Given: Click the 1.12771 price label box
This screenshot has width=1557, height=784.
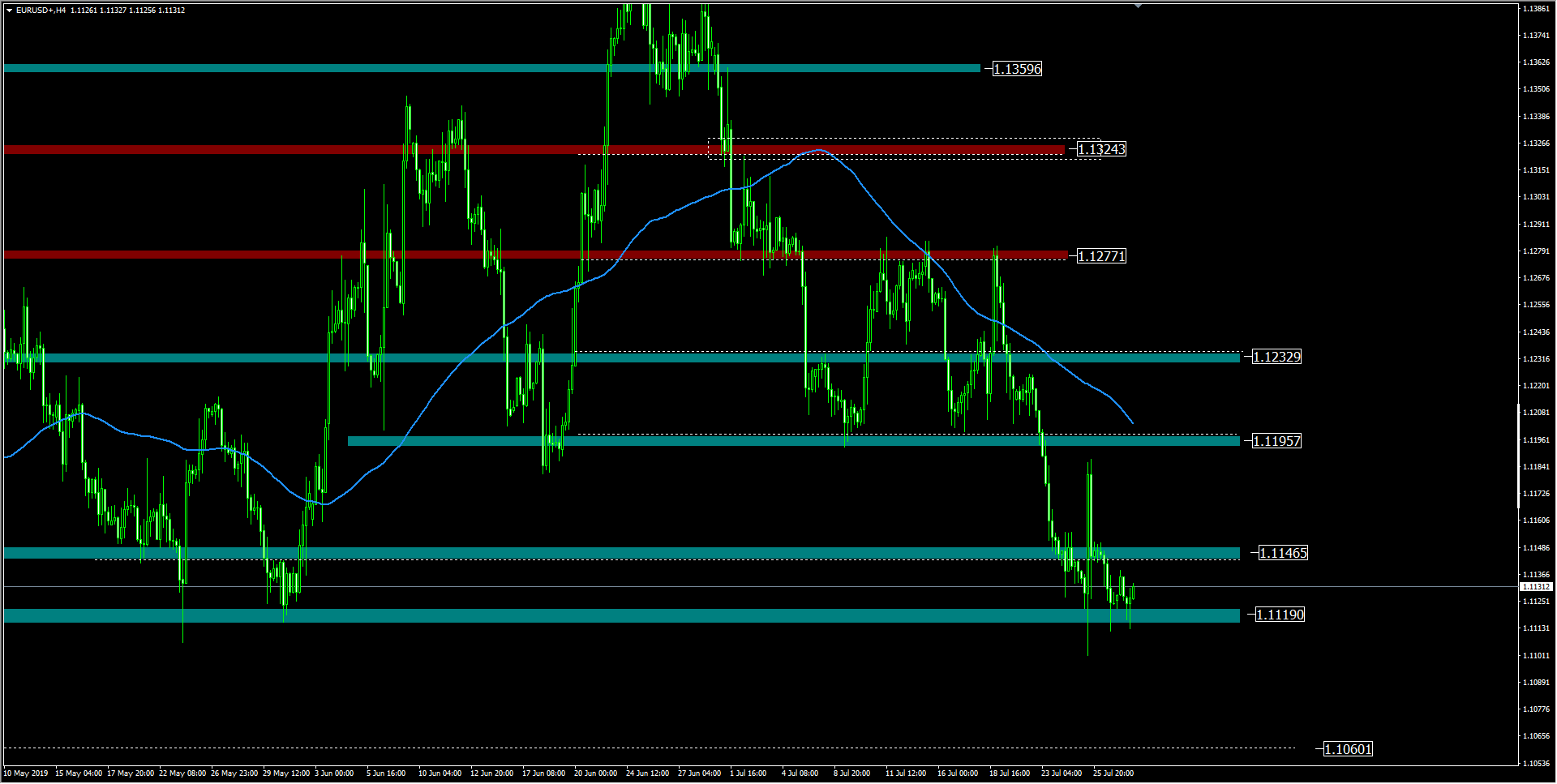Looking at the screenshot, I should click(1101, 256).
